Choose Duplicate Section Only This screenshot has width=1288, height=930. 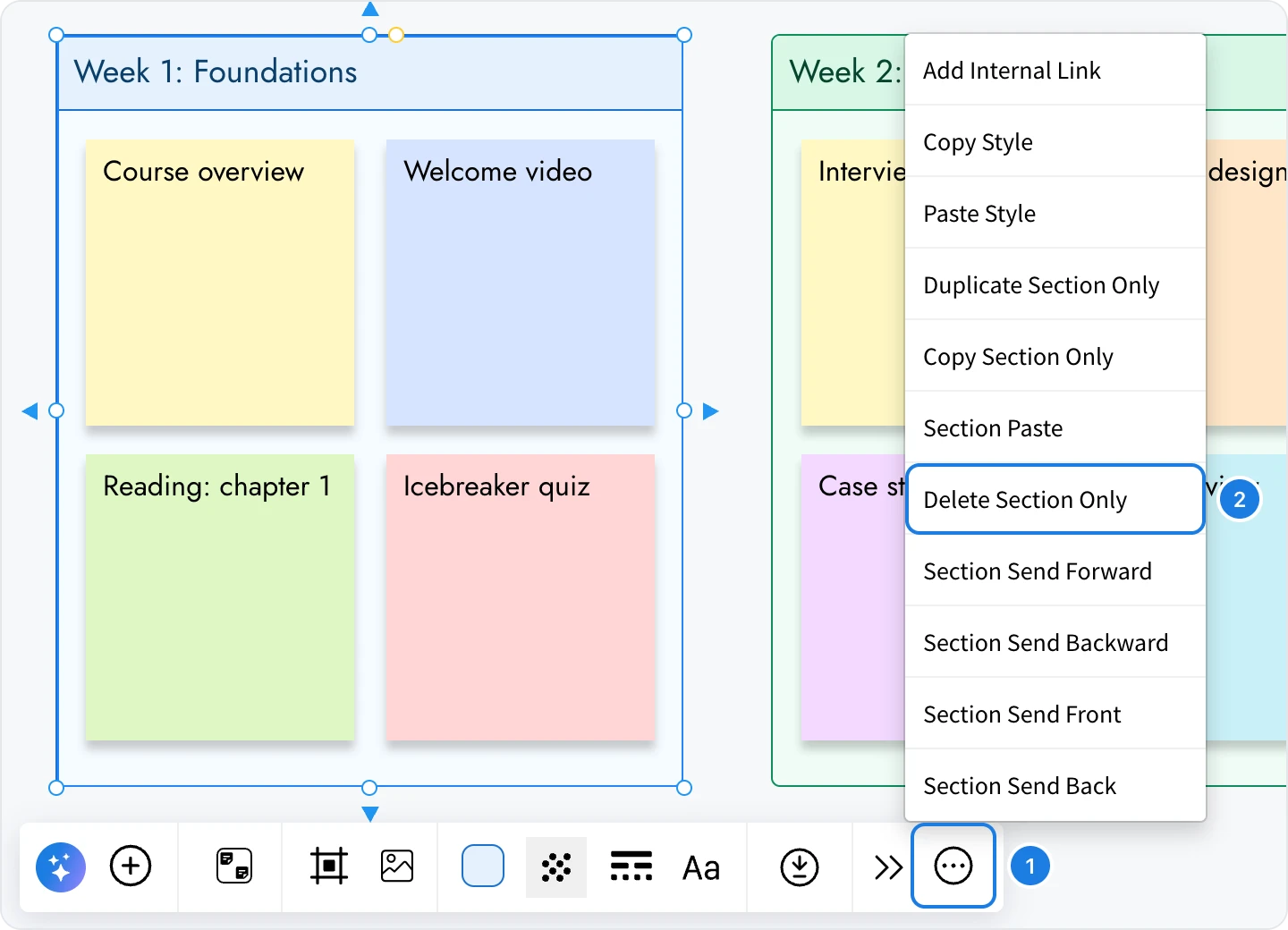coord(1055,284)
